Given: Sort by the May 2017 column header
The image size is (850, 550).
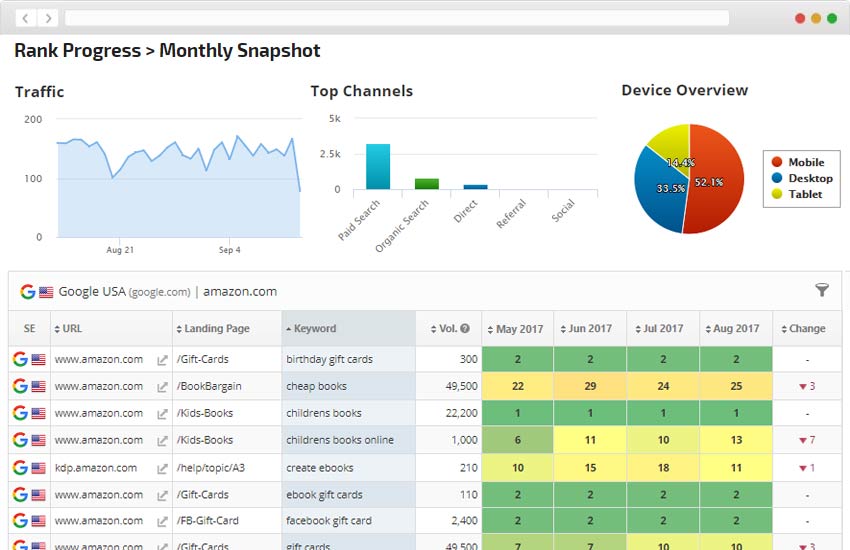Looking at the screenshot, I should click(x=518, y=329).
